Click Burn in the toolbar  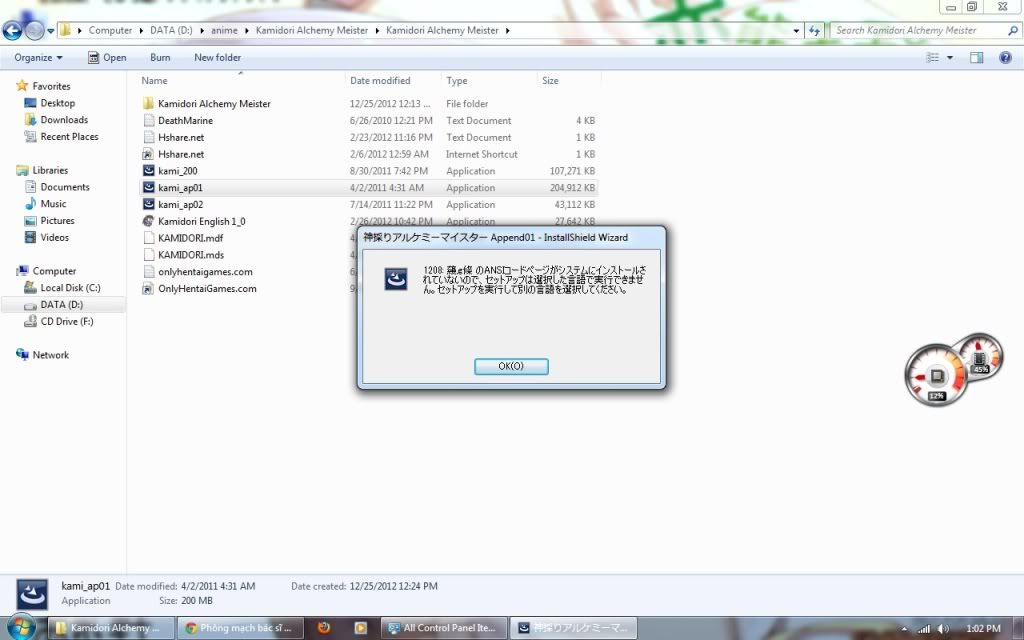click(x=160, y=57)
